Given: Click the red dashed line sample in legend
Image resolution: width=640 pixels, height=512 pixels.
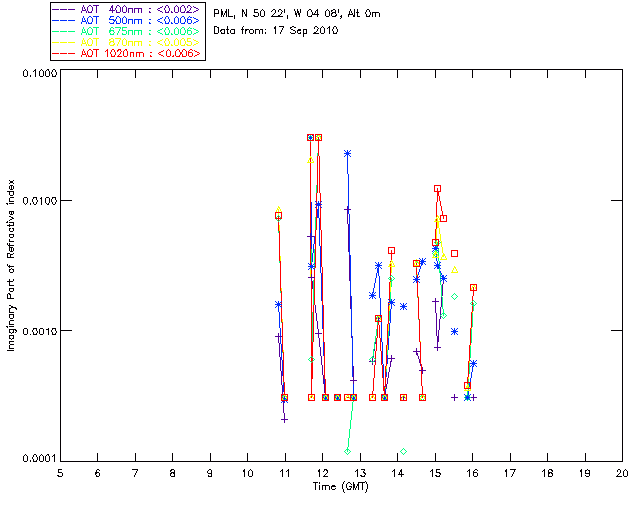Looking at the screenshot, I should click(x=64, y=54).
